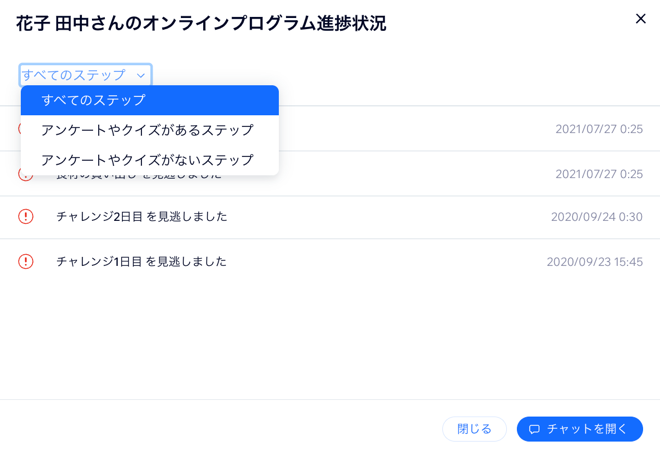Viewport: 660px width, 454px height.
Task: Click the second row's 2021/07/27 0:25 timestamp
Action: coord(599,174)
